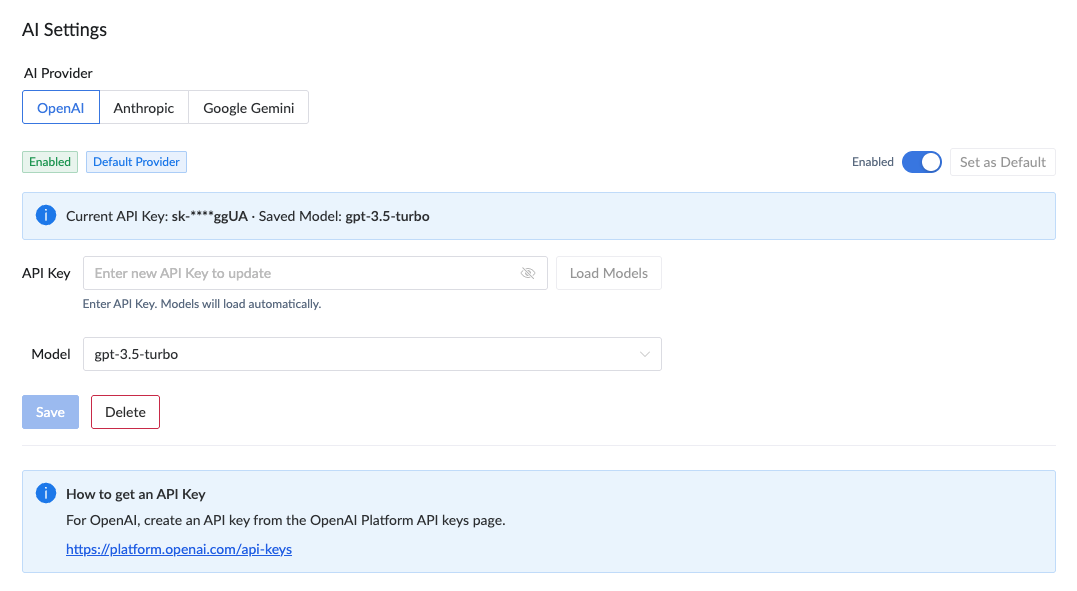Viewport: 1077px width, 591px height.
Task: Switch to the Google Gemini provider tab
Action: tap(248, 108)
